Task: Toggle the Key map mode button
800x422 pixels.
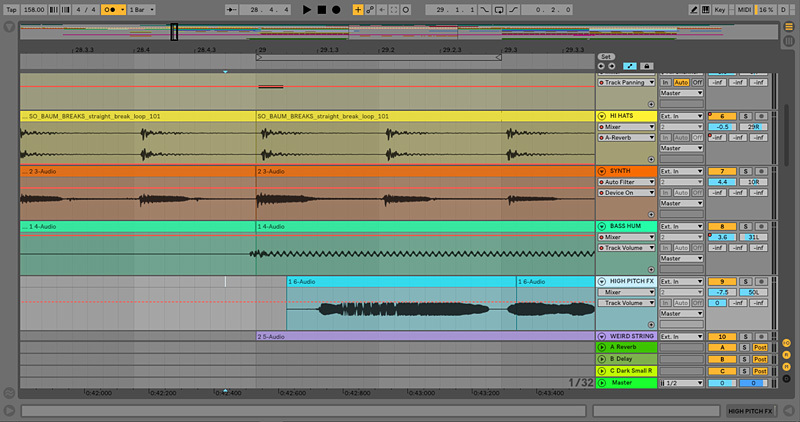Action: [720, 9]
